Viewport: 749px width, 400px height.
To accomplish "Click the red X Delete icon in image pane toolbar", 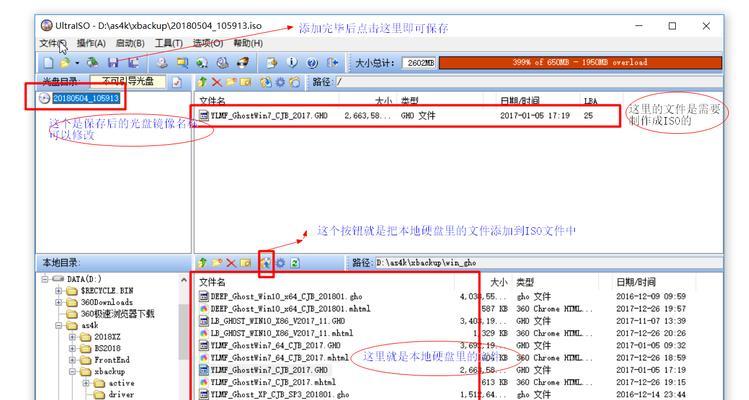I will [x=216, y=82].
